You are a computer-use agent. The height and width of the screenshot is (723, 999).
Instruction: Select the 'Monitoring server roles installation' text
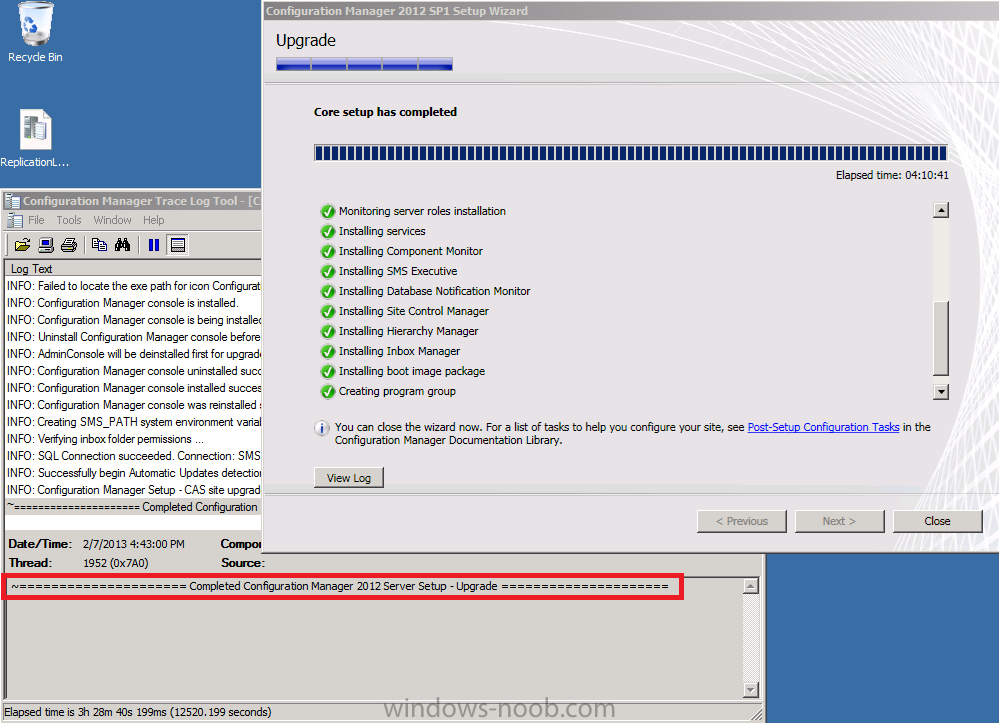[422, 211]
